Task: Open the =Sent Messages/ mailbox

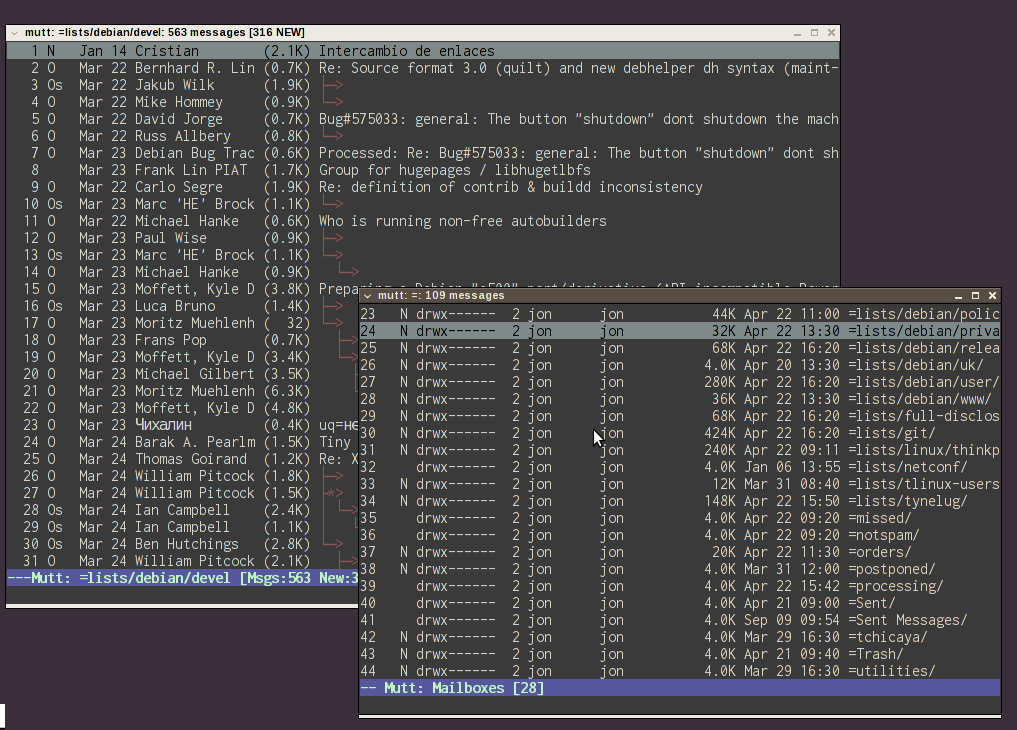Action: [x=907, y=620]
